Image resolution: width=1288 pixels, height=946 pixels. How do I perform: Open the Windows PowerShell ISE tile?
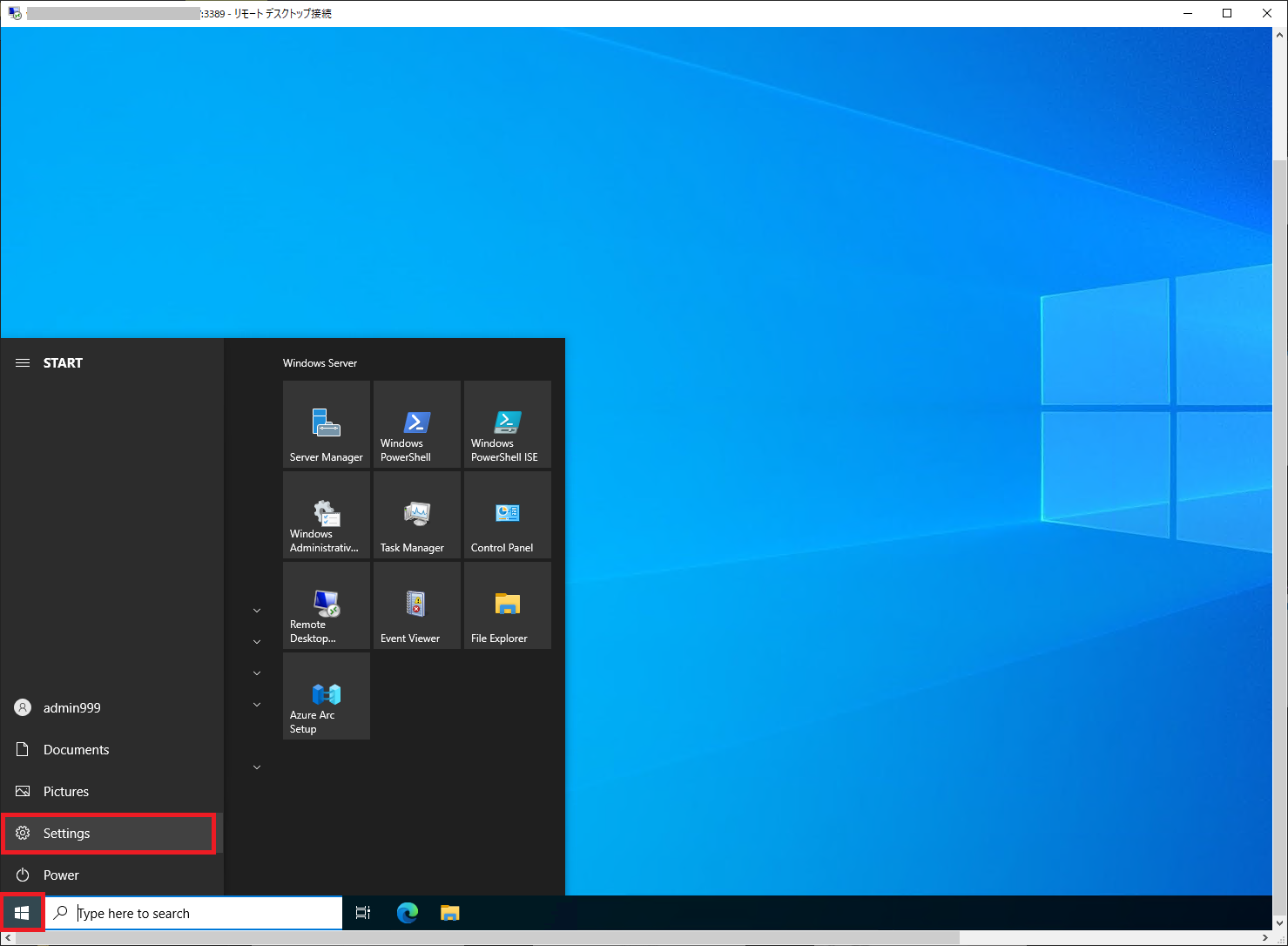(508, 424)
